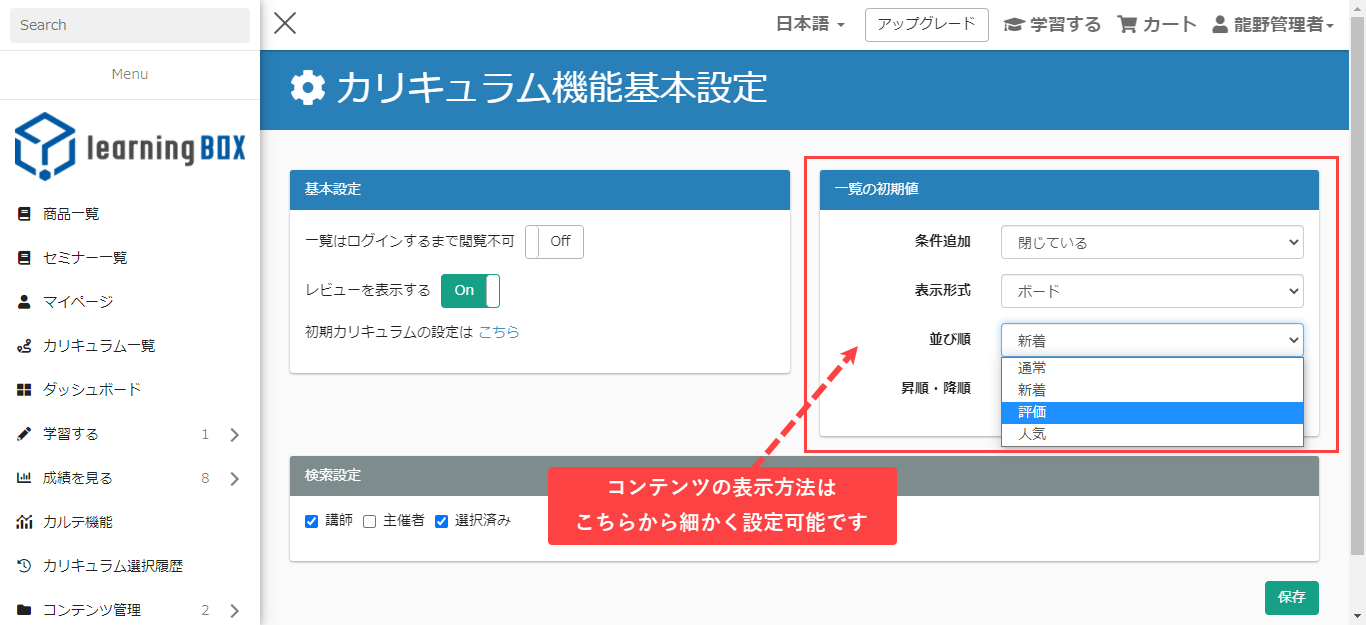Click the カルテ機能 chart icon
This screenshot has height=625, width=1366.
click(x=24, y=522)
